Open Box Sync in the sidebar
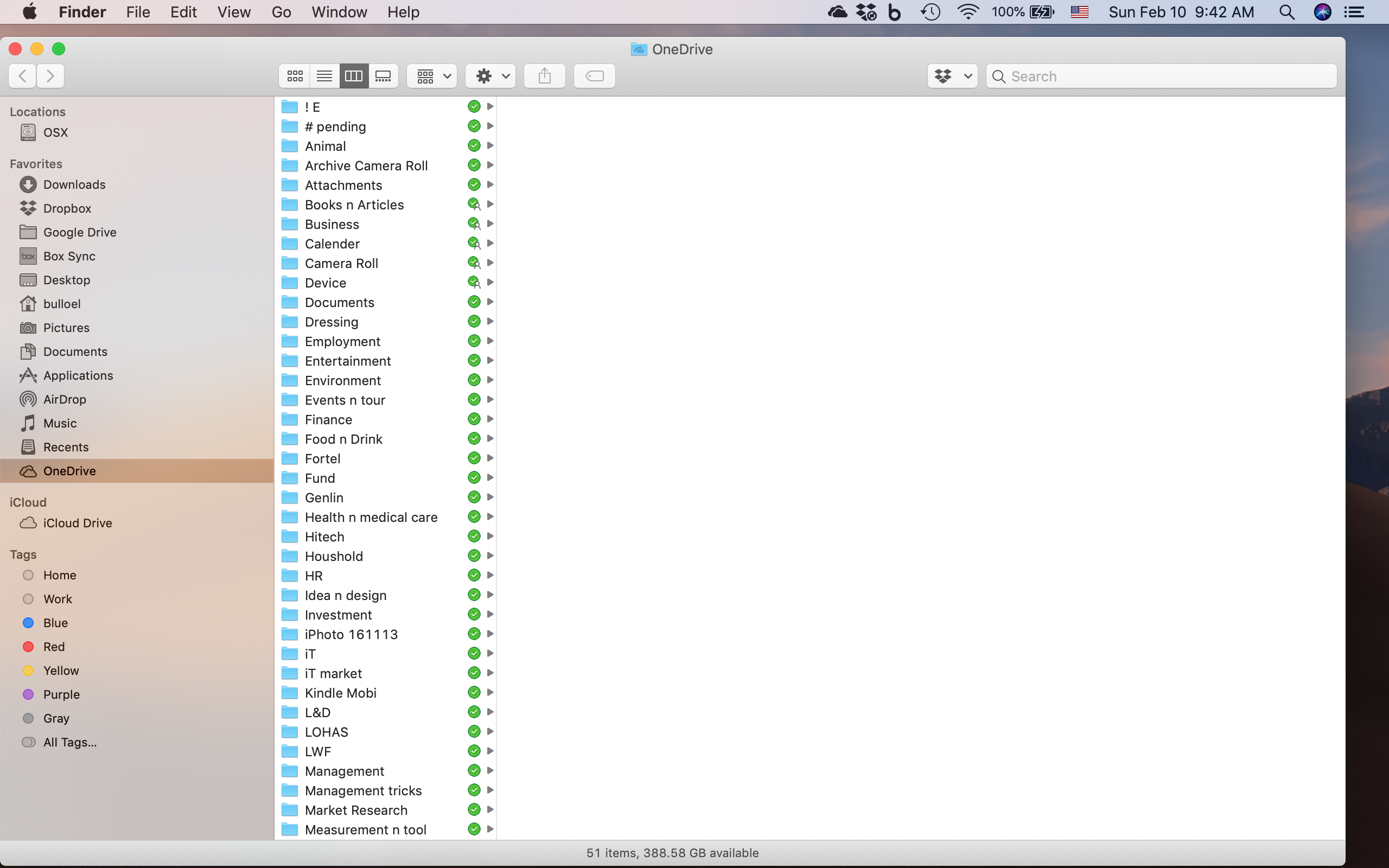The height and width of the screenshot is (868, 1389). tap(137, 256)
